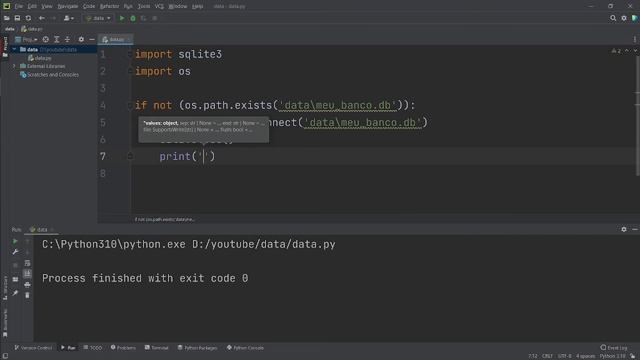Toggle scroll to end in Run console
Image resolution: width=640 pixels, height=360 pixels.
27,274
